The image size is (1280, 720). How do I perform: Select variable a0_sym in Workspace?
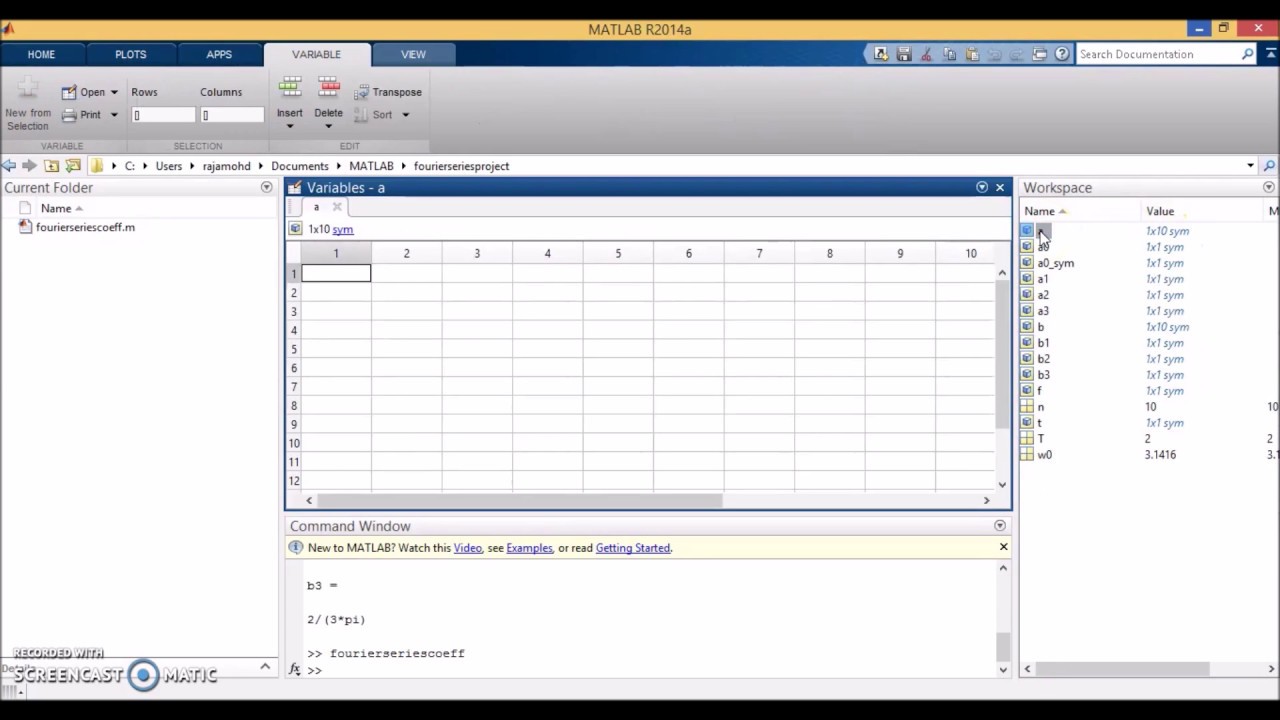1055,263
